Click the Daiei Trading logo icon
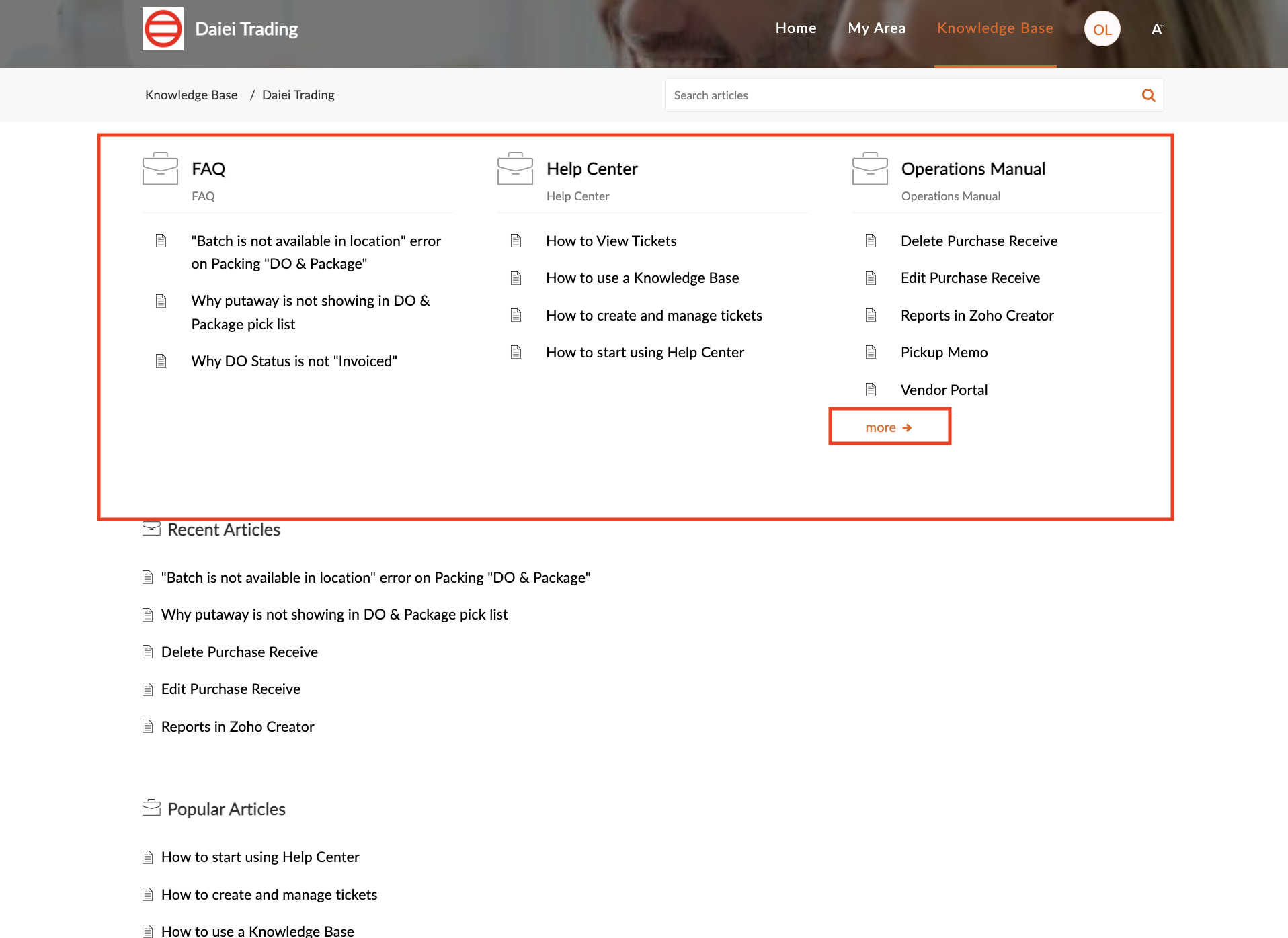This screenshot has height=938, width=1288. coord(163,29)
